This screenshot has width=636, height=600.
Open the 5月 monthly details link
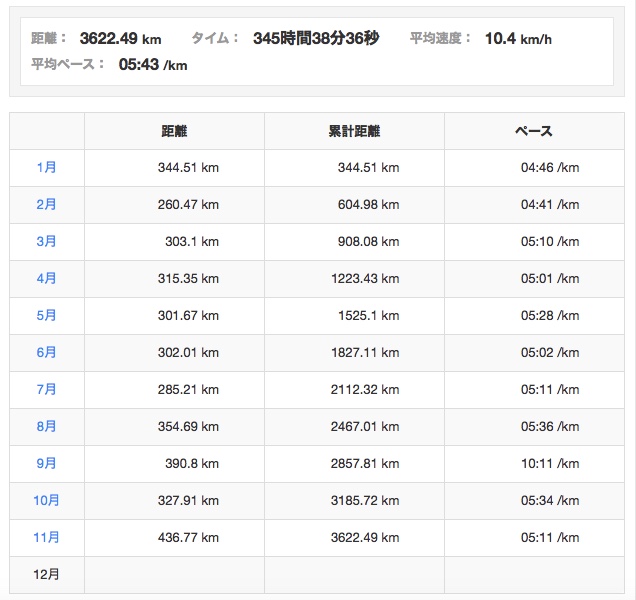pos(46,315)
